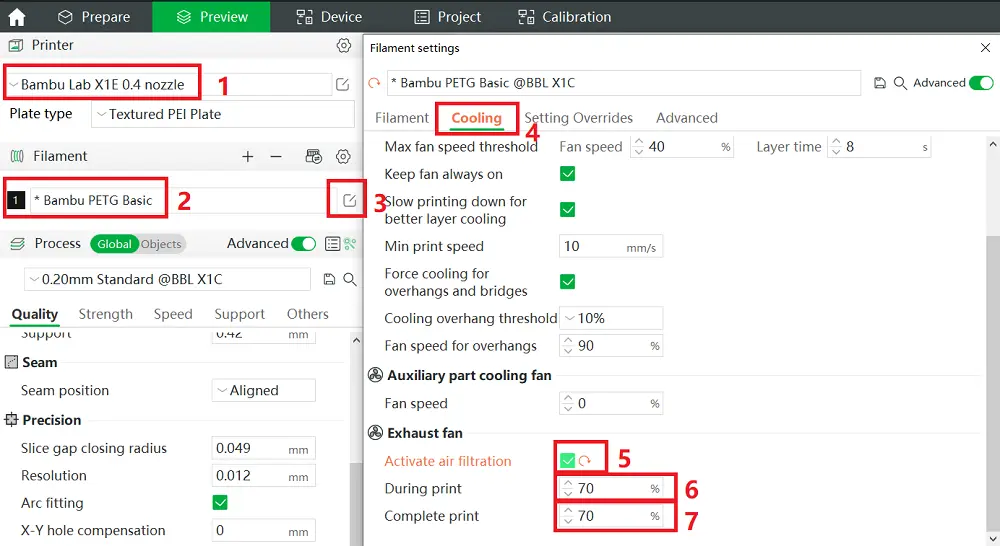Edit the Bambu Lab X1E printer preset

tap(342, 84)
